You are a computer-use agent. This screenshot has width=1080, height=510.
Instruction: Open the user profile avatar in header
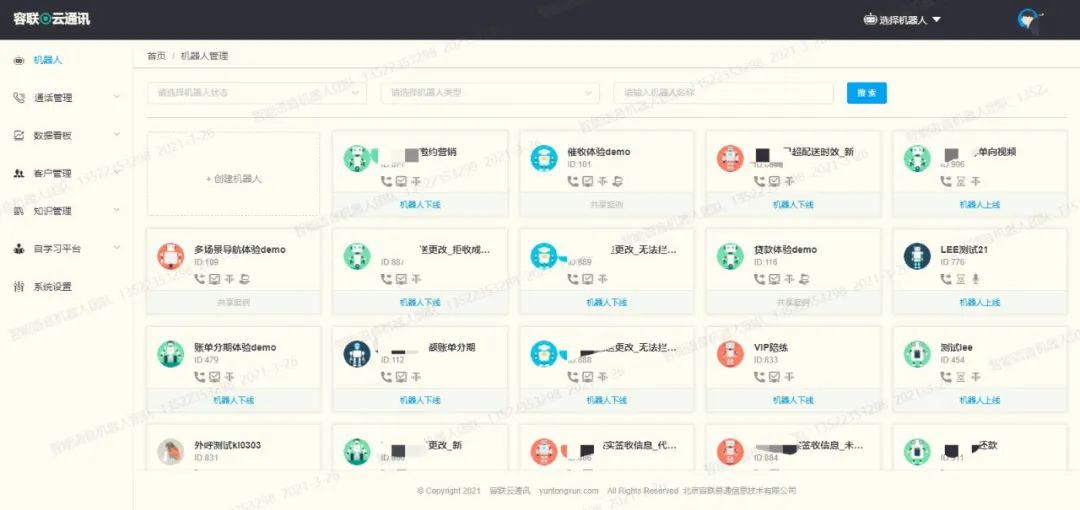(x=1029, y=19)
